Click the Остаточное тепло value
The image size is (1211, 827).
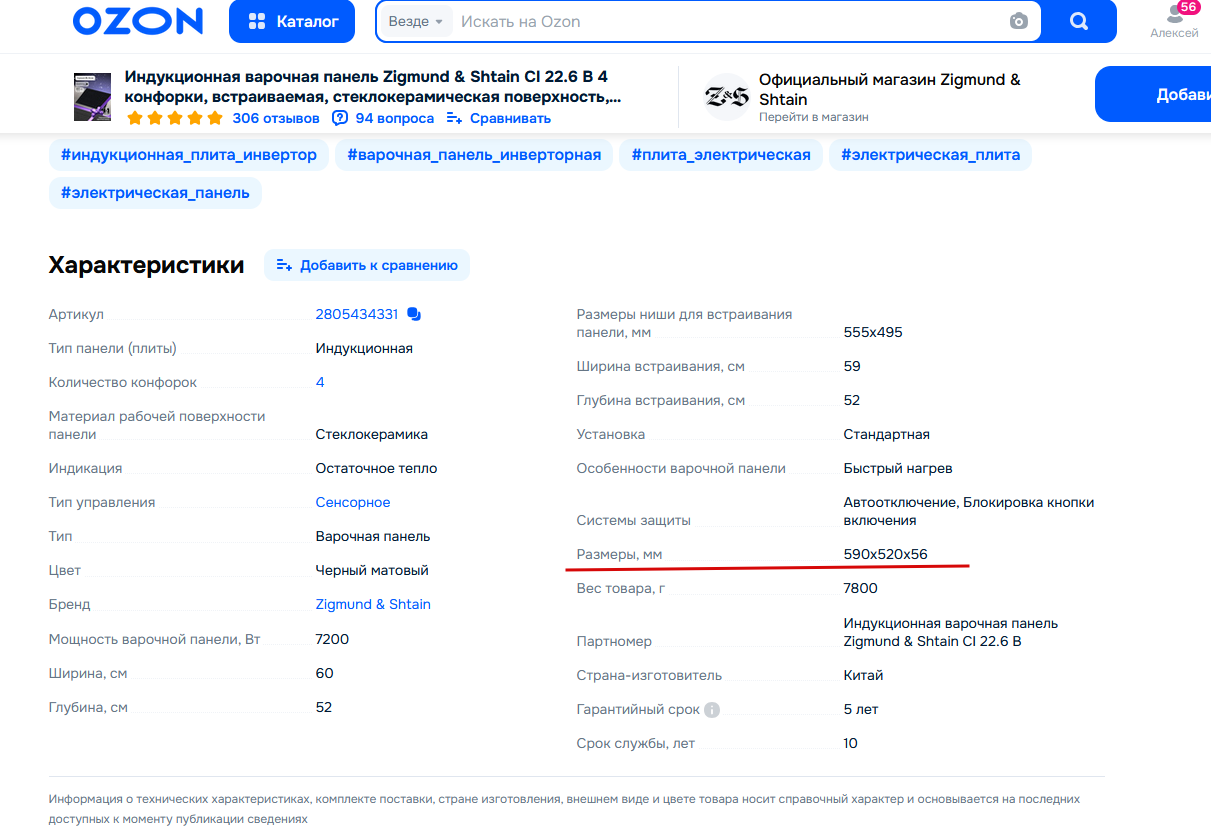377,468
